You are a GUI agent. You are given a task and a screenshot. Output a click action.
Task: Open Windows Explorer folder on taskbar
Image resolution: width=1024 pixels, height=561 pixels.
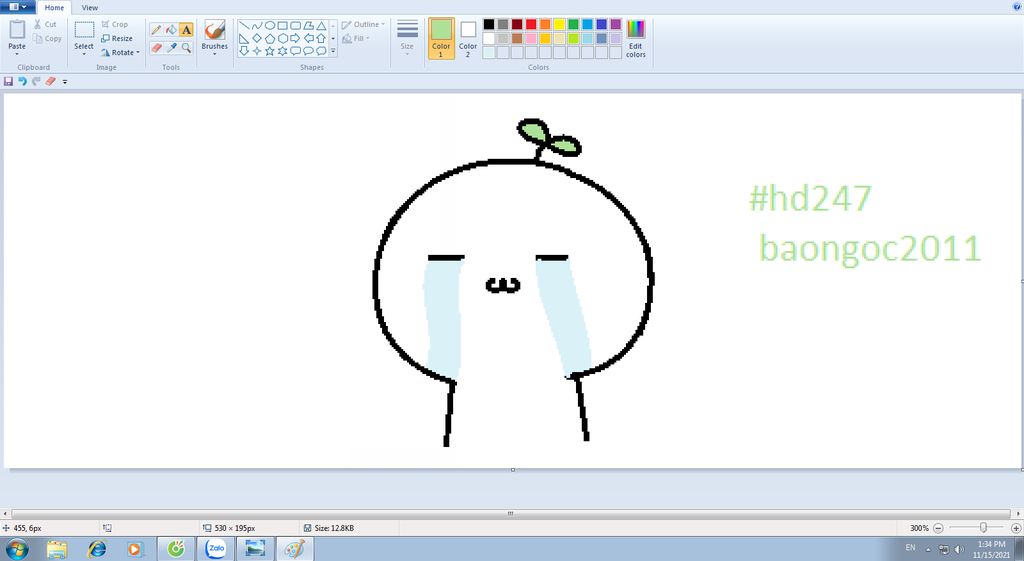coord(57,549)
